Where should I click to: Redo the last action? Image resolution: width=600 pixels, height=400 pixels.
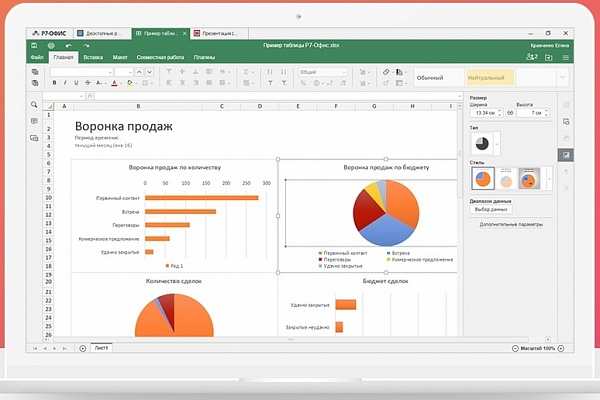(86, 46)
